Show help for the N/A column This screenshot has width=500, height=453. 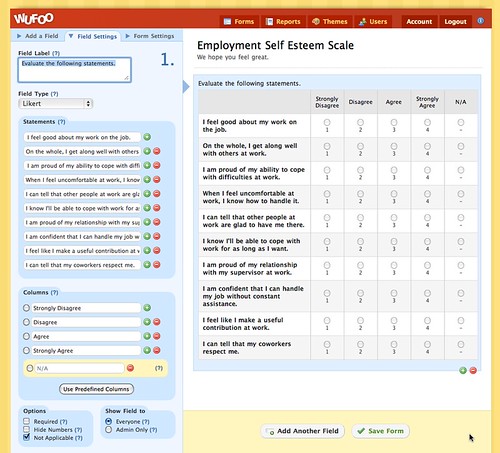[x=159, y=368]
